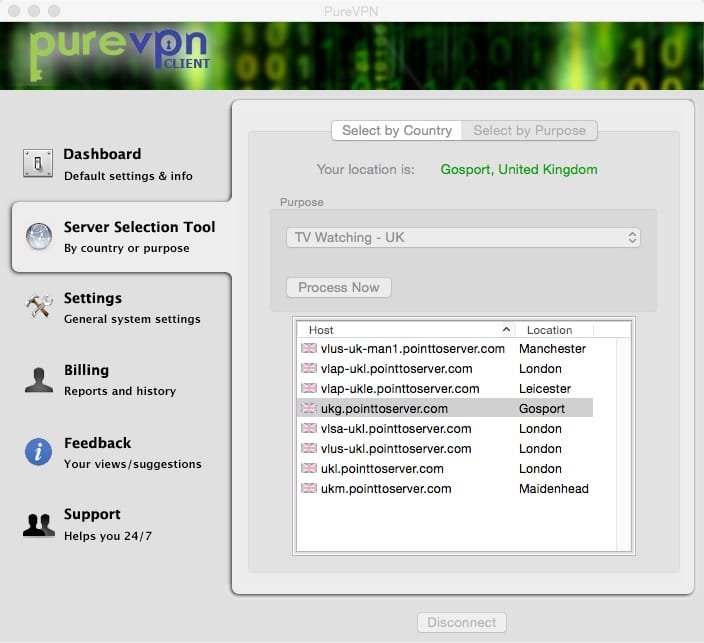Sort server list by Host column
This screenshot has width=704, height=643.
(405, 329)
